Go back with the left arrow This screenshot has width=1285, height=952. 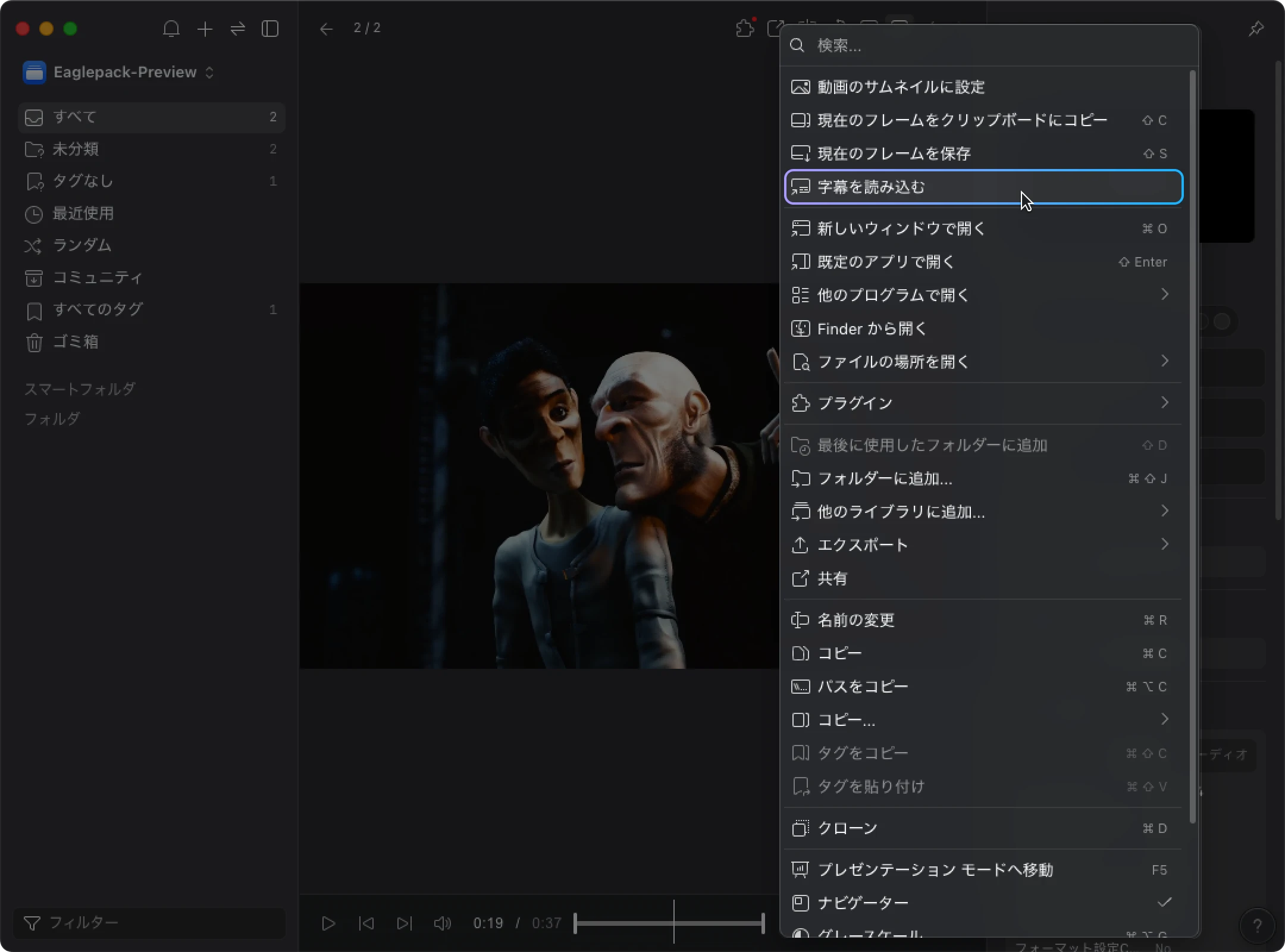(326, 29)
